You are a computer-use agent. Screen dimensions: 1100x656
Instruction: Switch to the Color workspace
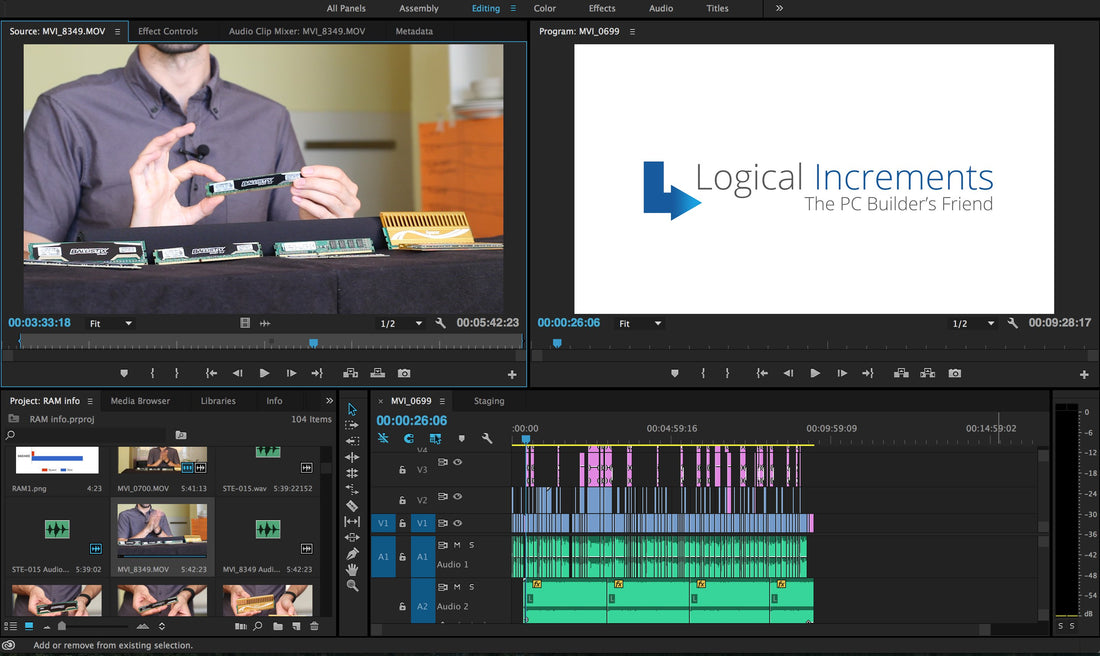[545, 8]
